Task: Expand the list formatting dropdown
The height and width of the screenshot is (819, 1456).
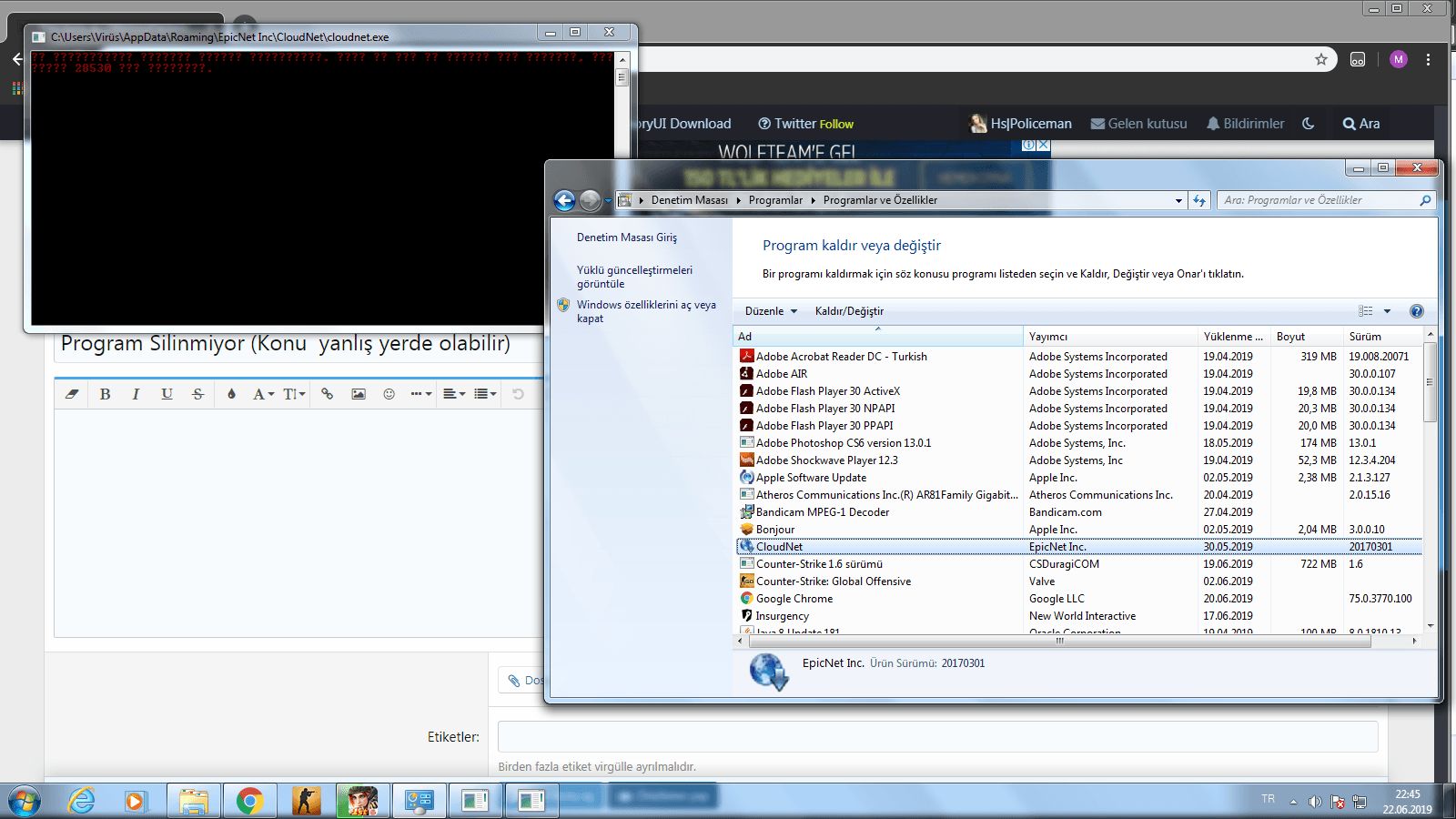Action: click(x=485, y=394)
